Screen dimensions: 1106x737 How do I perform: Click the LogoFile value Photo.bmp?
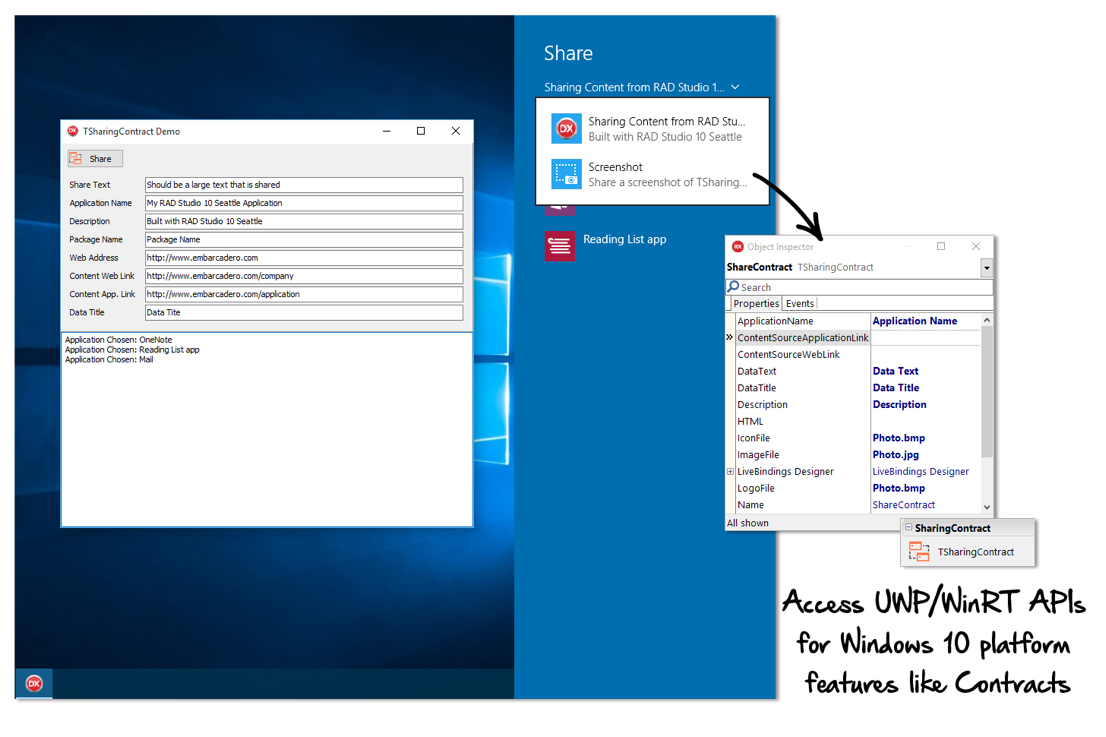coord(899,488)
